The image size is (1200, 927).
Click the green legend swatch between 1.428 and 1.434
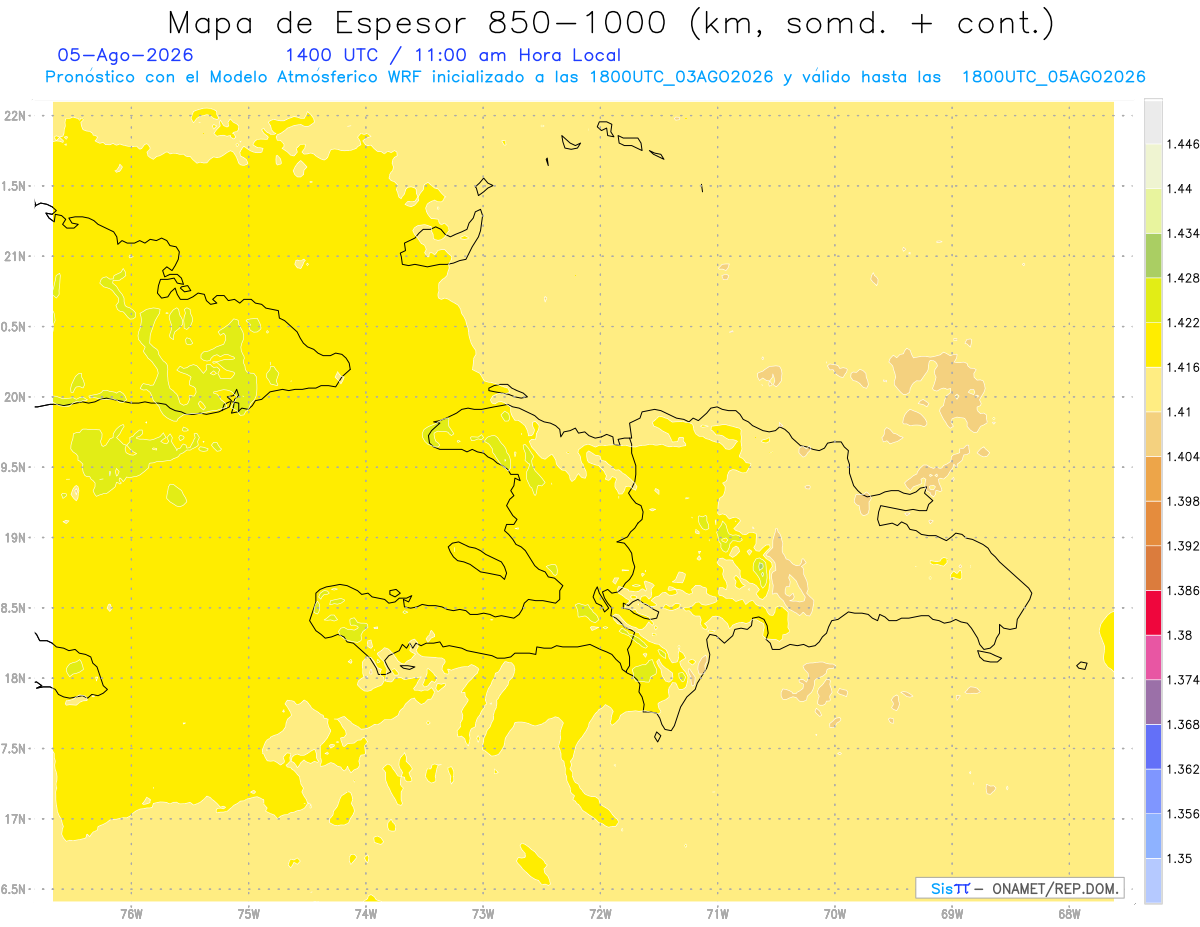[x=1153, y=255]
